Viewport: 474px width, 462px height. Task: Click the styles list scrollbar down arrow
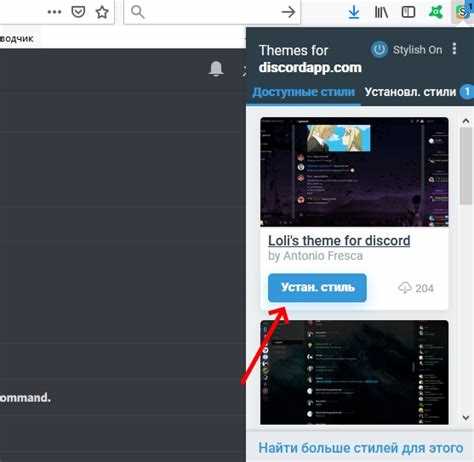(466, 417)
